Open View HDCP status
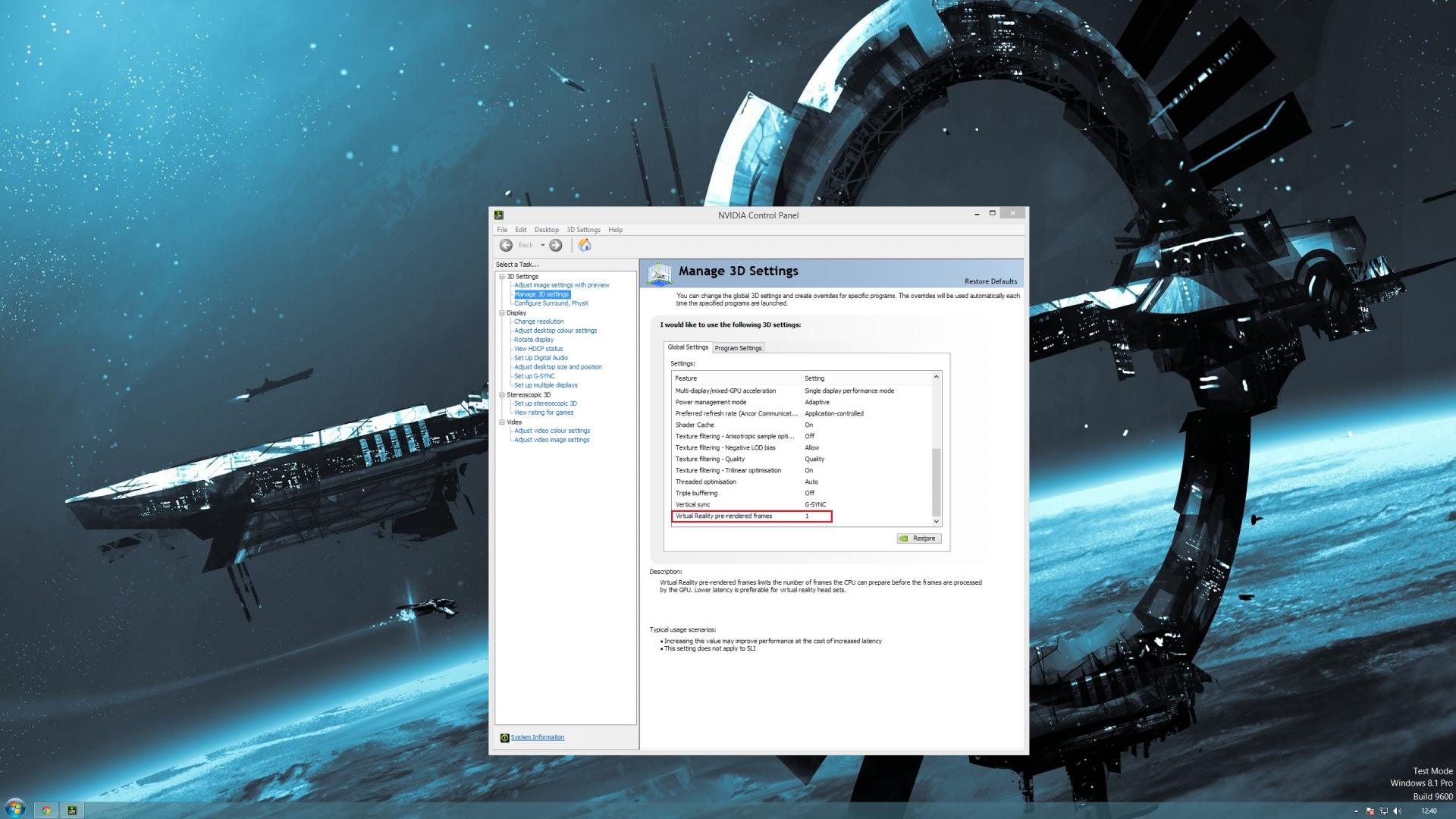 pyautogui.click(x=538, y=349)
